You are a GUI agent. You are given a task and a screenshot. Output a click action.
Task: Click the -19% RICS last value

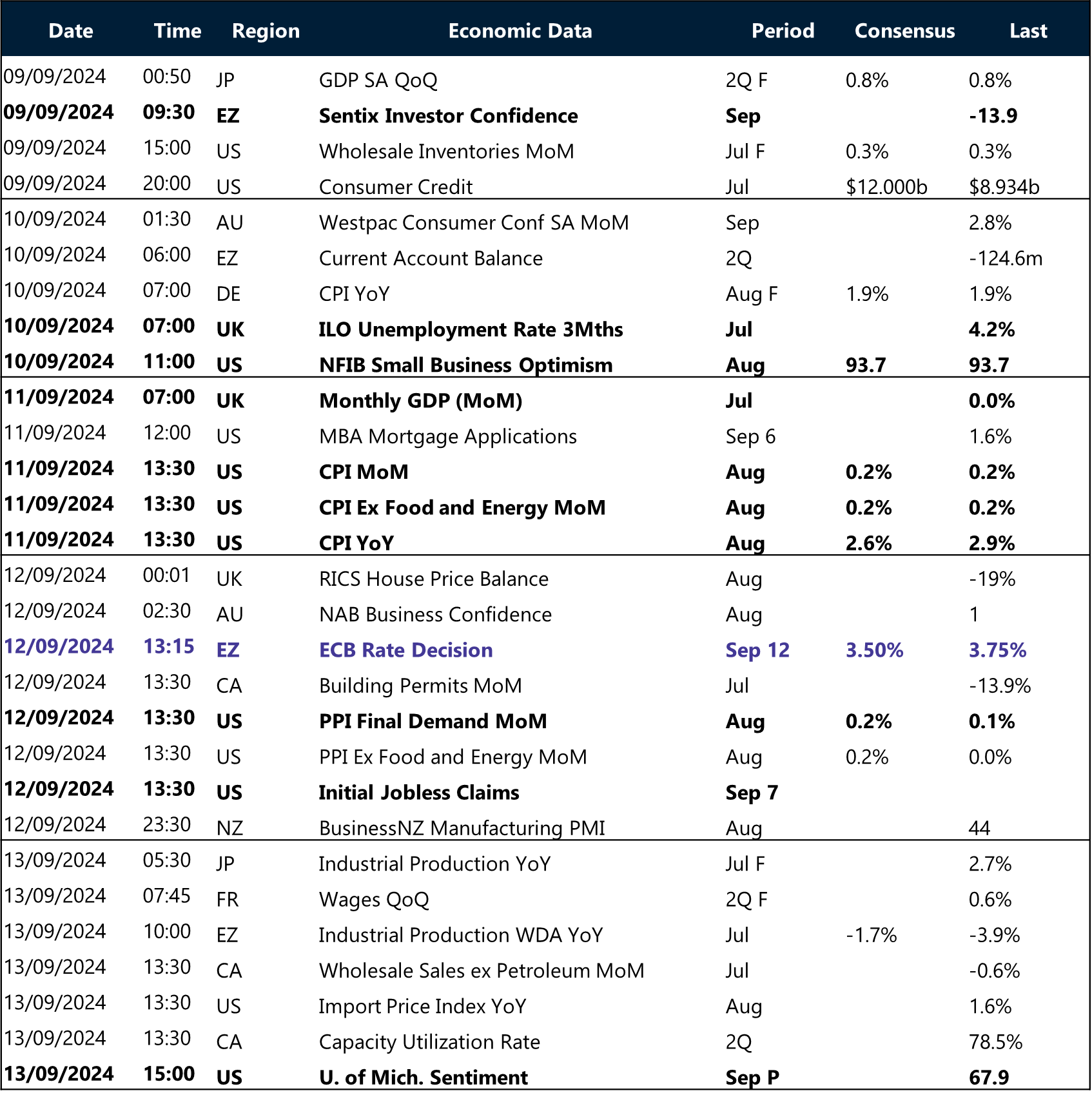pos(992,579)
